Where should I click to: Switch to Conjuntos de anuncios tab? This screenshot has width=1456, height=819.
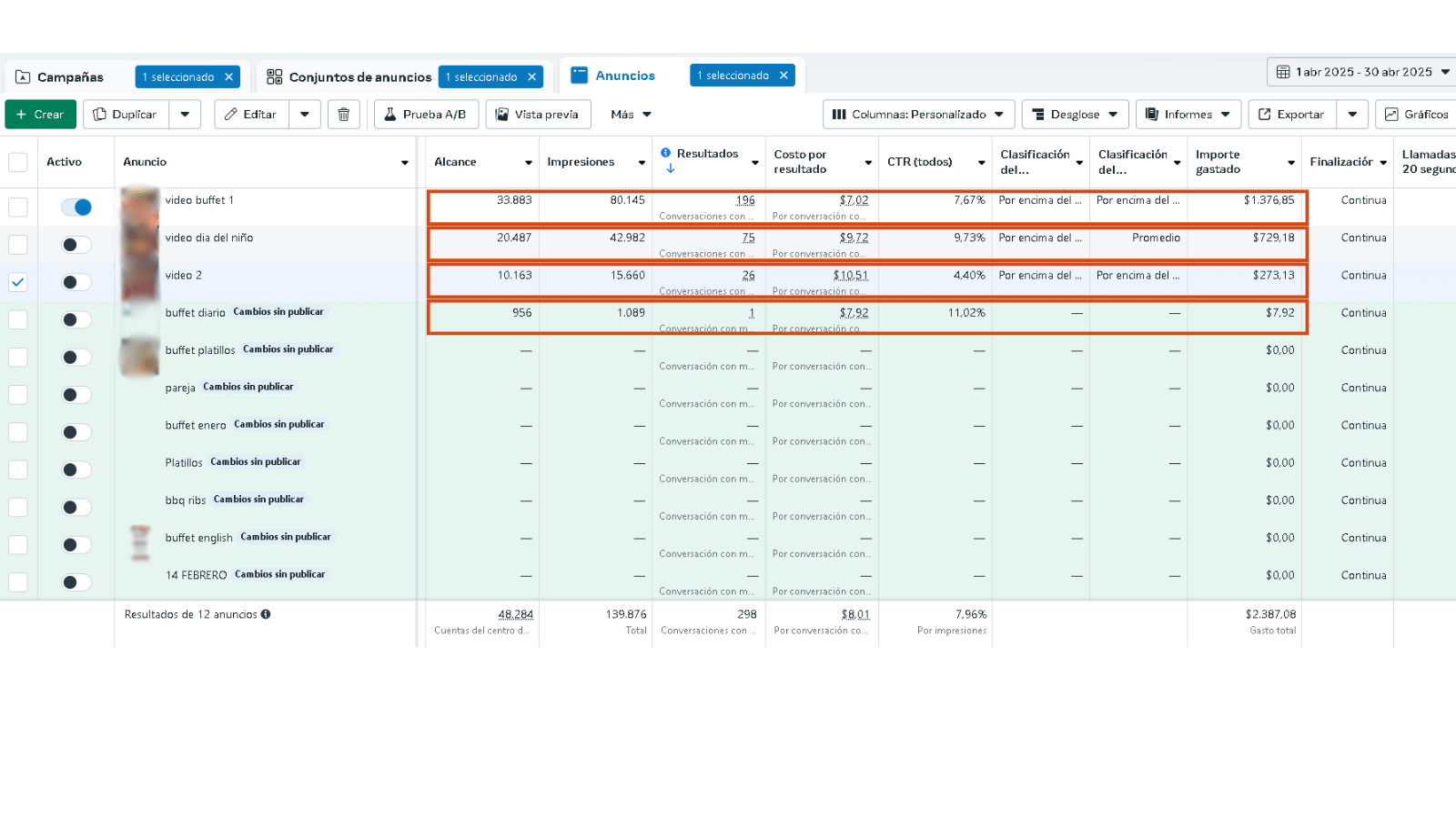(359, 77)
